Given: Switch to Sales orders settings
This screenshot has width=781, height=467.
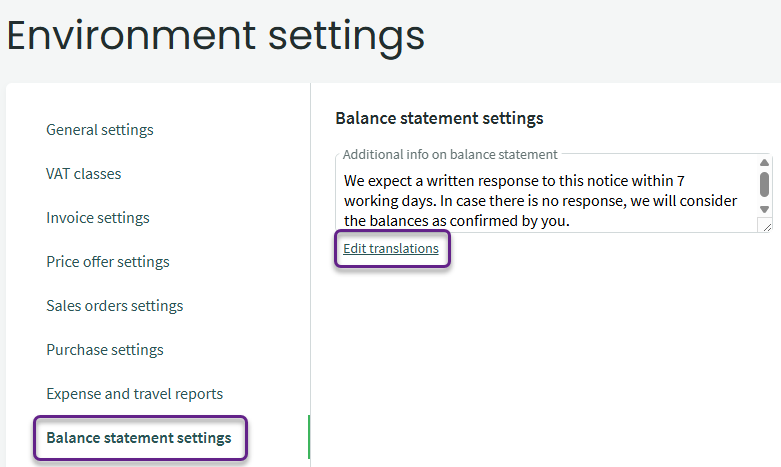Looking at the screenshot, I should pos(114,306).
